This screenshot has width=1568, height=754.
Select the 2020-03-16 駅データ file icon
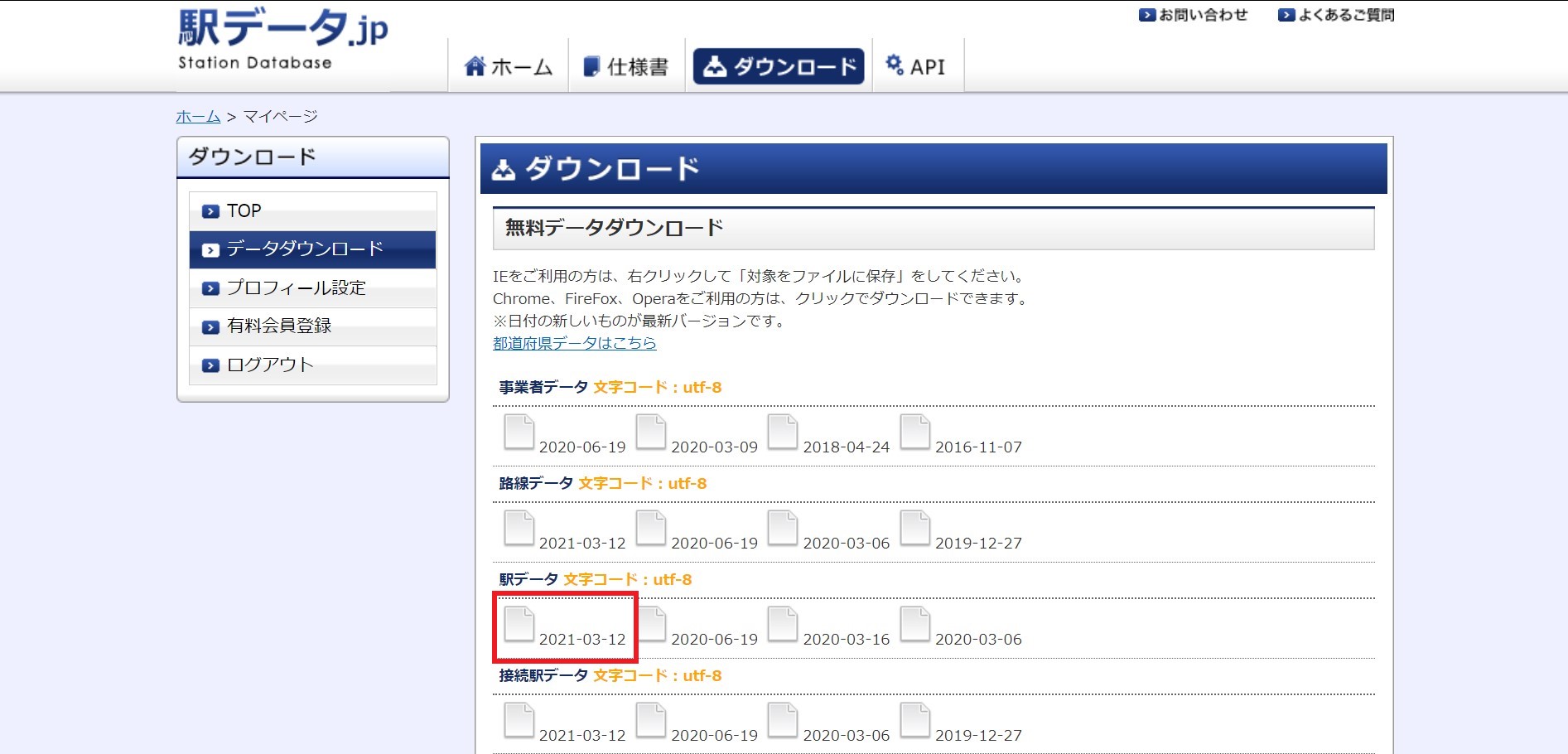pyautogui.click(x=784, y=626)
